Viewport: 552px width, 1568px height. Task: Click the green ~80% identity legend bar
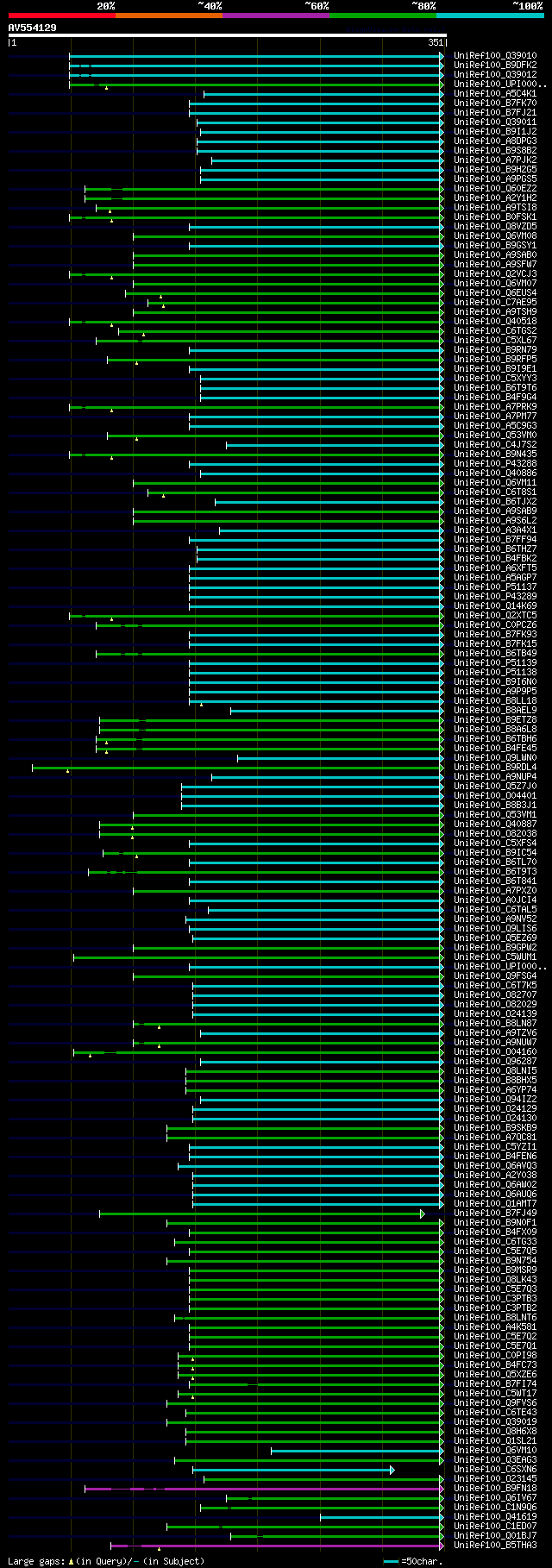[382, 16]
